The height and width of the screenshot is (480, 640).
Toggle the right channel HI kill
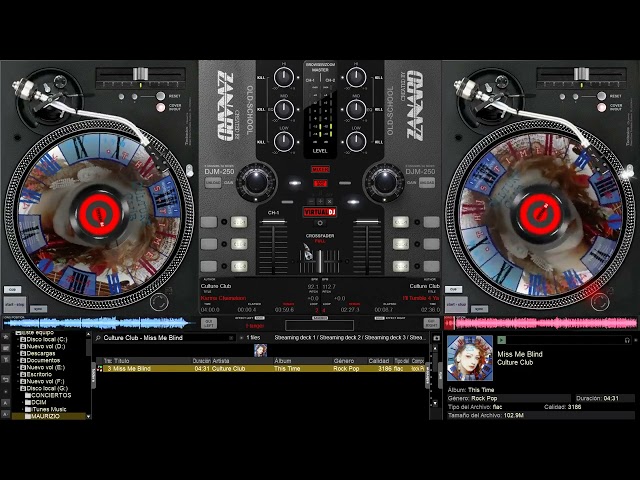coord(379,77)
